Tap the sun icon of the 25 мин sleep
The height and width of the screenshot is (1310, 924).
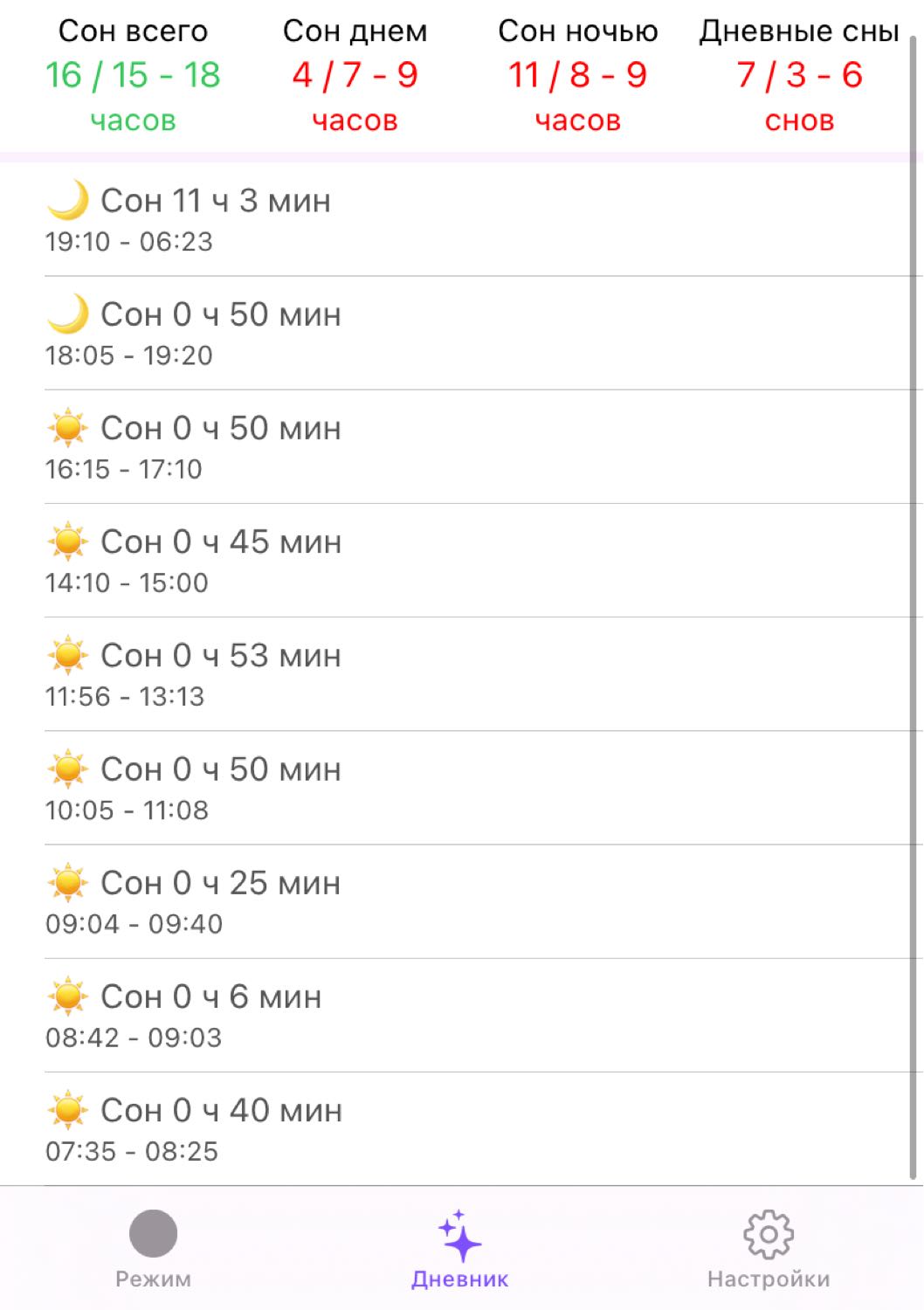pyautogui.click(x=68, y=883)
